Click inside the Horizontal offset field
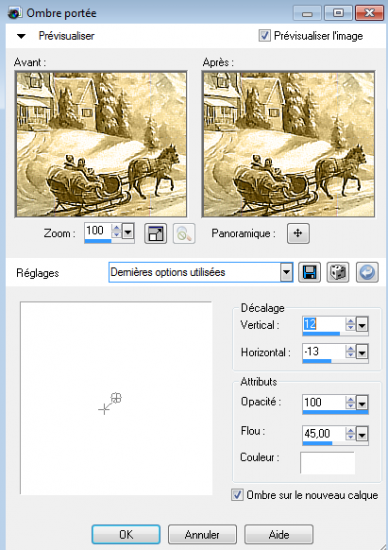Viewport: 388px width, 550px height. click(x=323, y=351)
